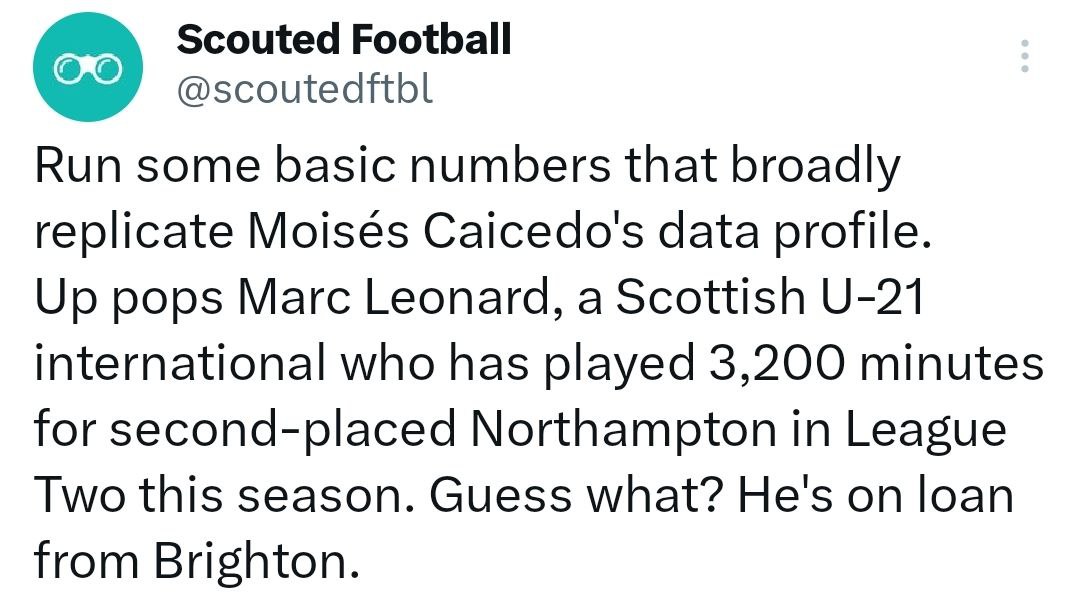Open the Scouted Football display name
Screen dimensions: 1080x606
(344, 40)
